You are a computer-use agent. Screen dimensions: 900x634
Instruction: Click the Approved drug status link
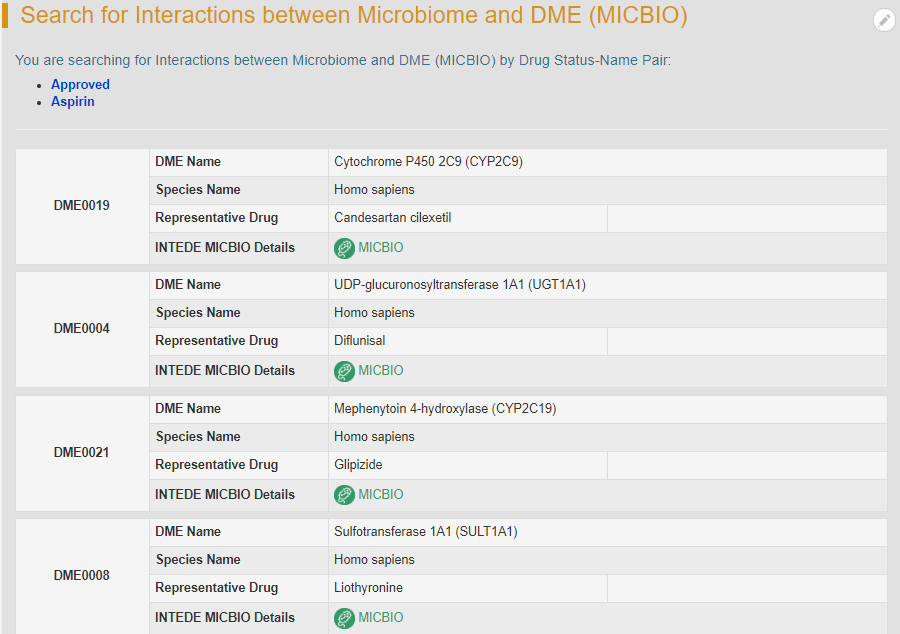[80, 85]
